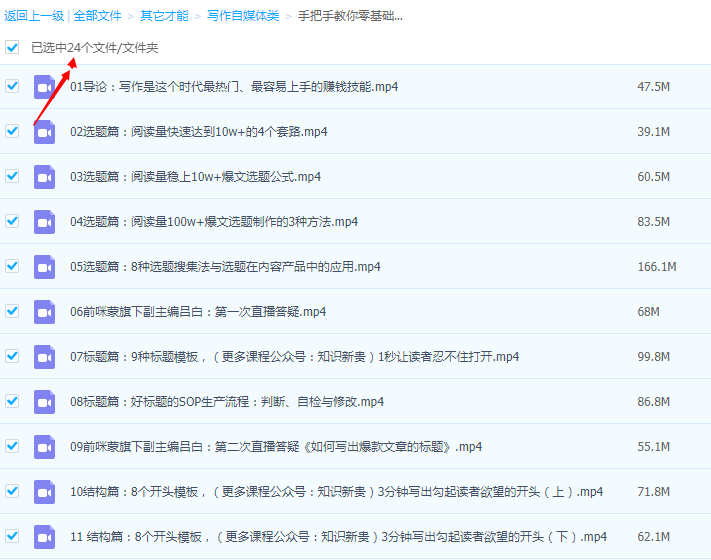Uncheck the 09前咪蒙 second livestream checkbox
Image resolution: width=711 pixels, height=560 pixels.
12,446
